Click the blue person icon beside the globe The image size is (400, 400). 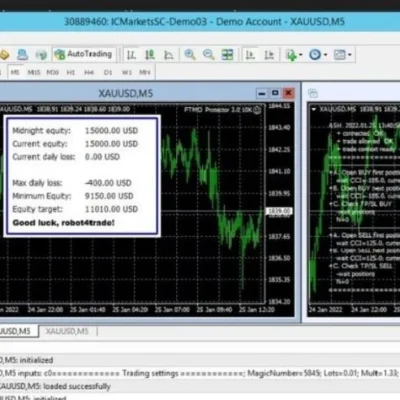coord(23,54)
